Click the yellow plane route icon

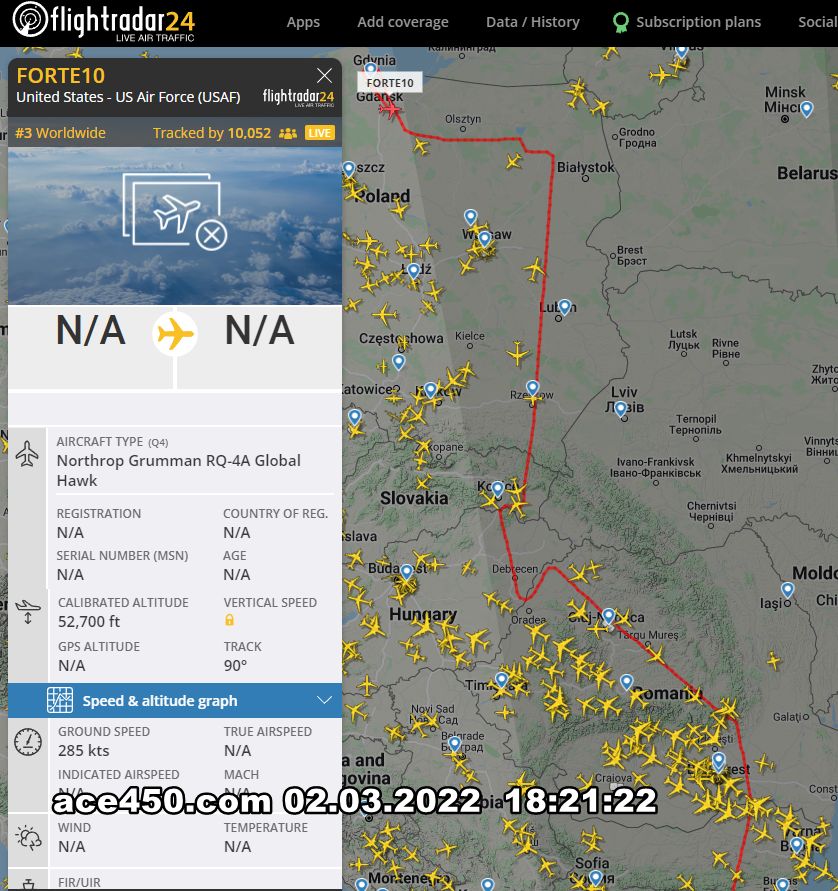point(175,334)
